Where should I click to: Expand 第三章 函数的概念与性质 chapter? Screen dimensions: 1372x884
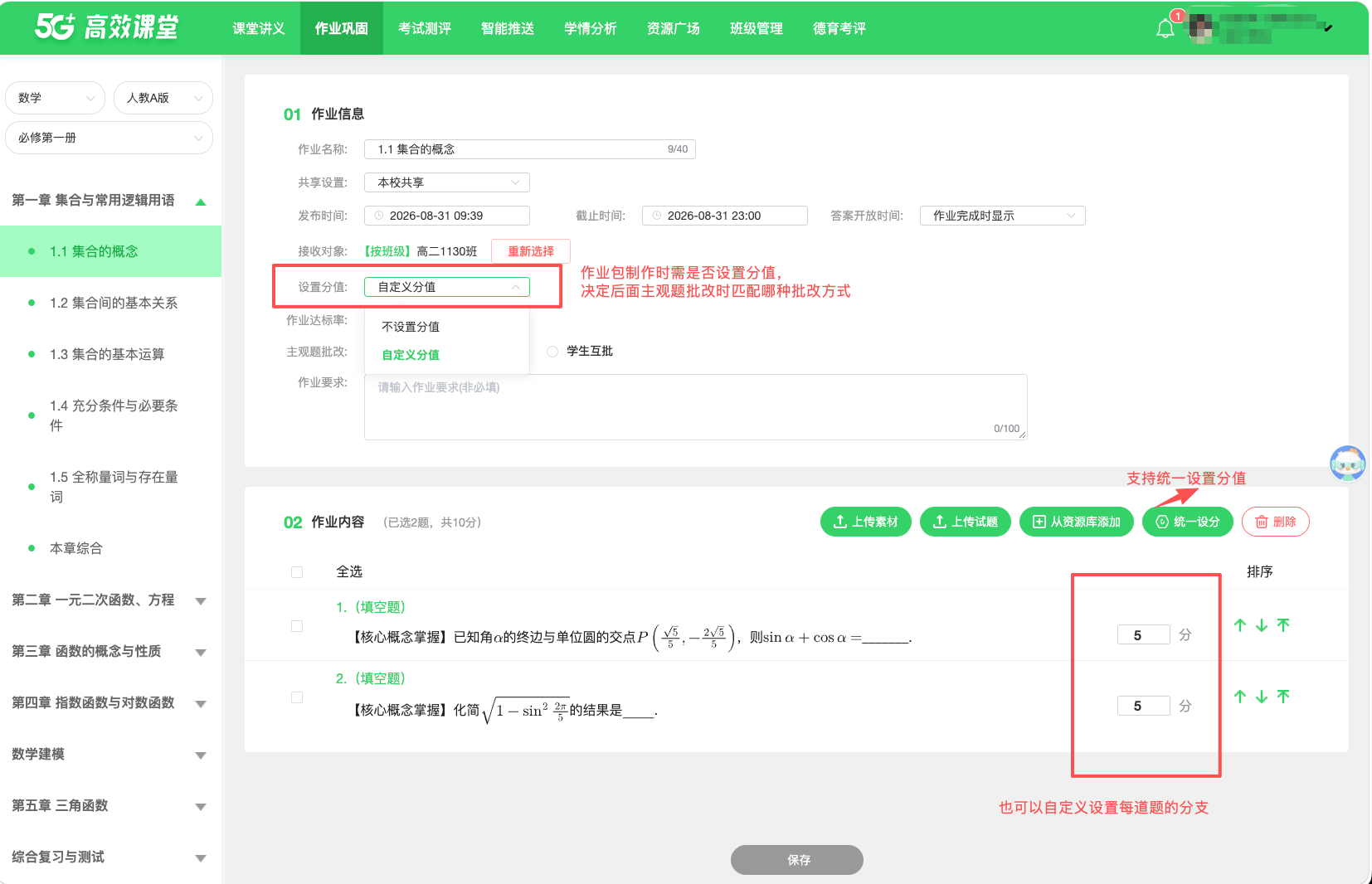coord(201,653)
